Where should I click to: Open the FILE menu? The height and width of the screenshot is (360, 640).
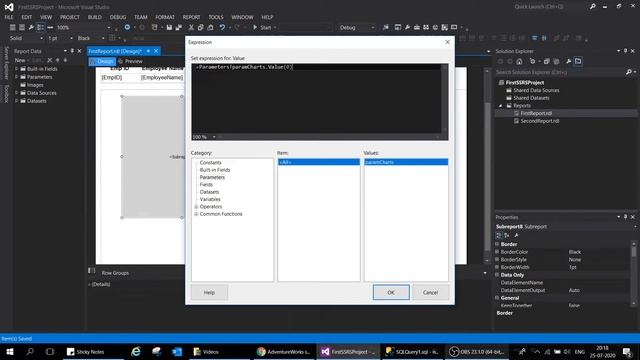click(9, 17)
